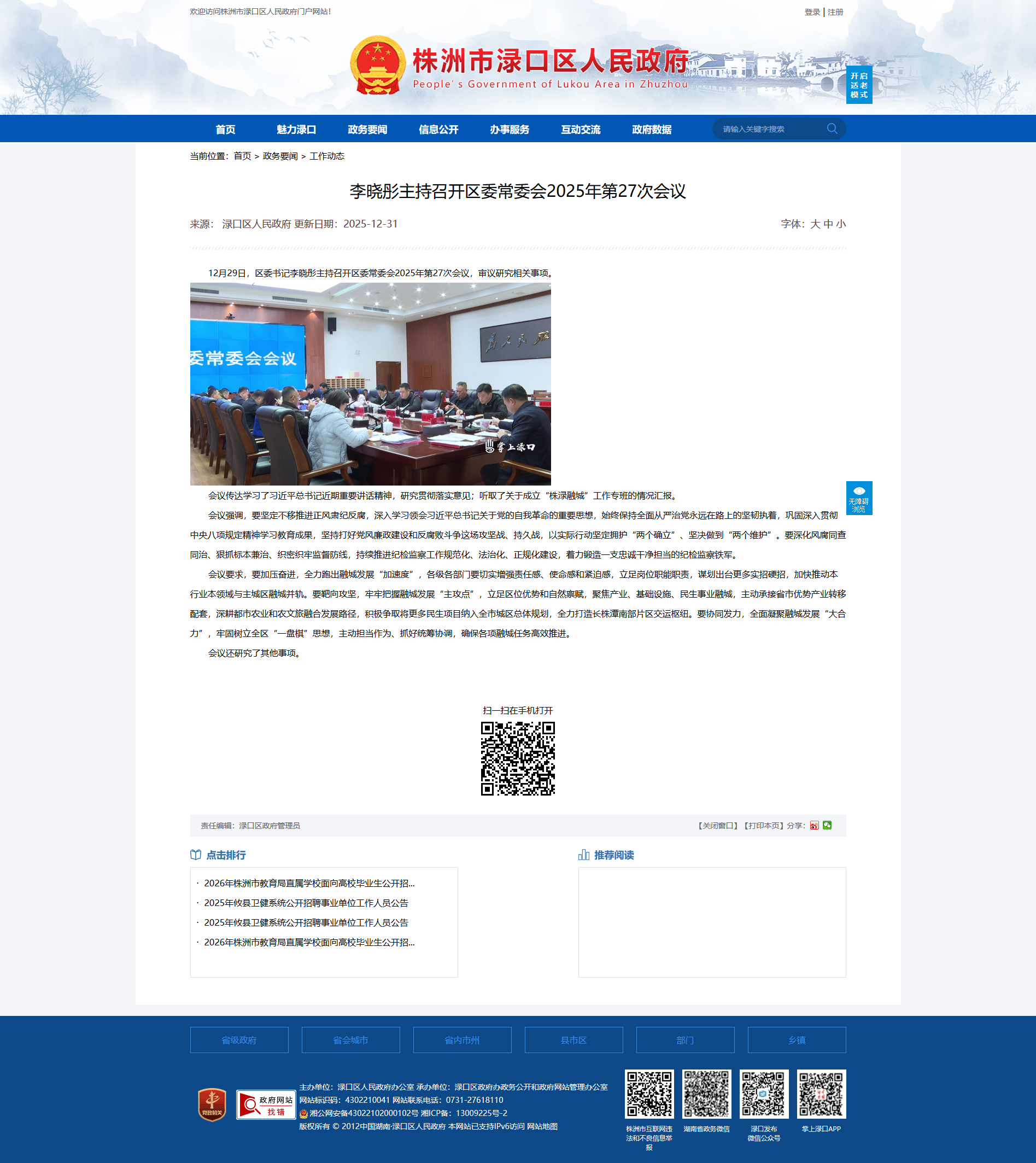The height and width of the screenshot is (1163, 1036).
Task: Focus the keyword search input field
Action: click(769, 129)
